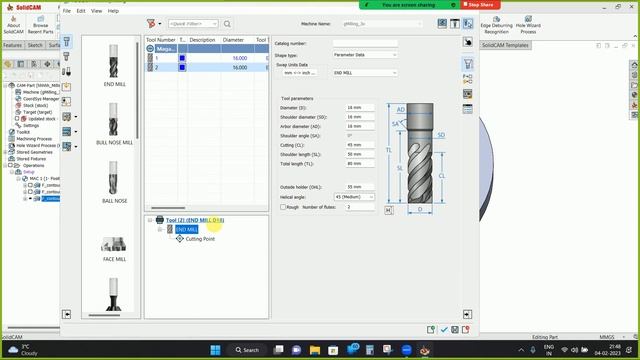Switch to the Features tab
640x360 pixels.
pyautogui.click(x=13, y=45)
